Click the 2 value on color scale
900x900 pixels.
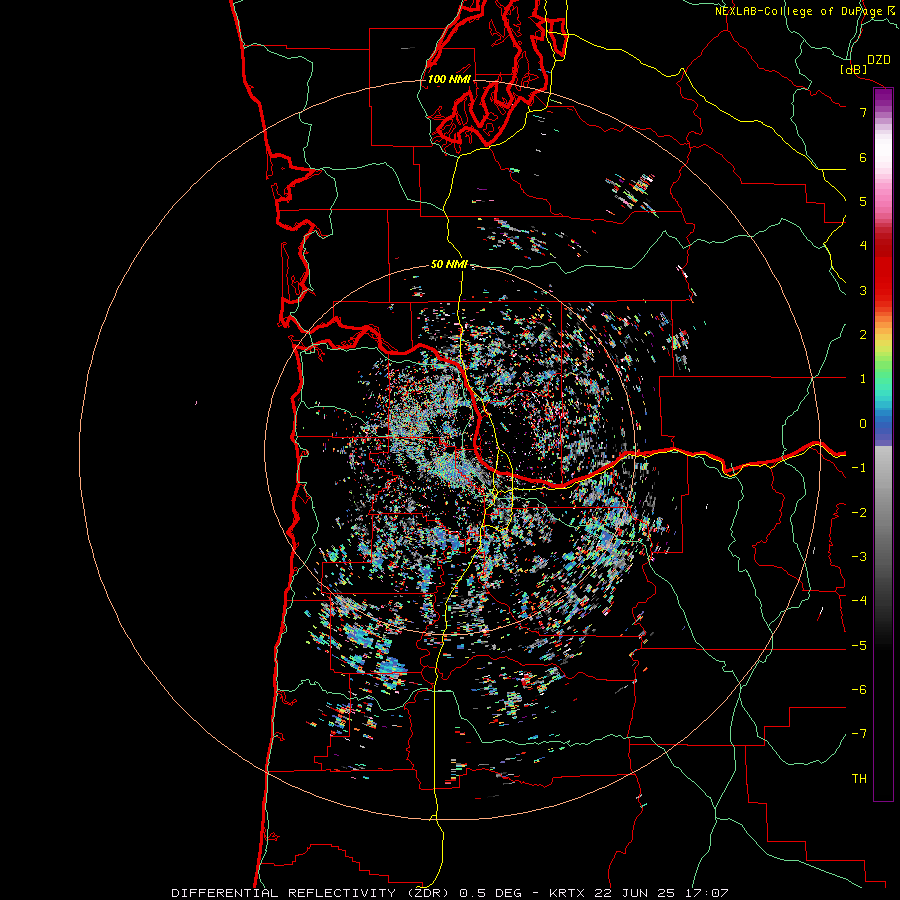click(x=863, y=335)
